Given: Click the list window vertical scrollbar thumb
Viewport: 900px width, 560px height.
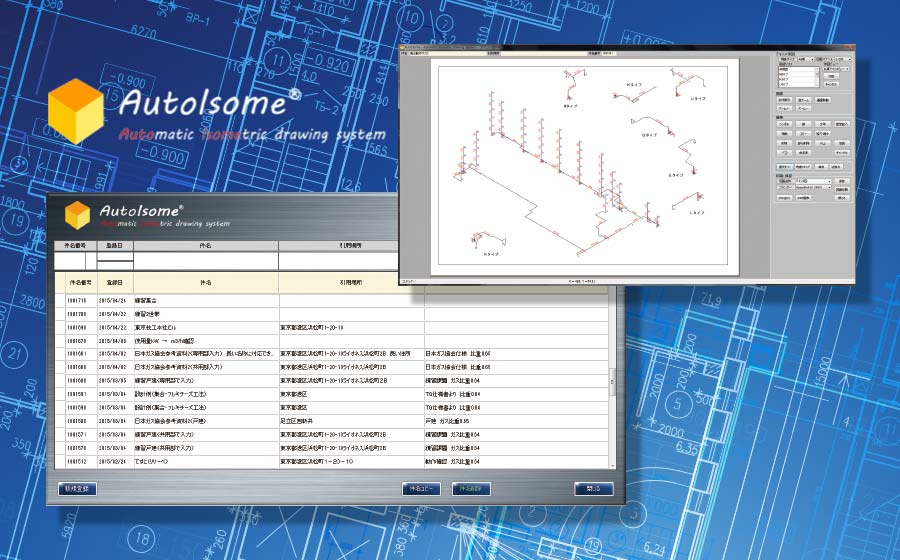Looking at the screenshot, I should [x=612, y=382].
